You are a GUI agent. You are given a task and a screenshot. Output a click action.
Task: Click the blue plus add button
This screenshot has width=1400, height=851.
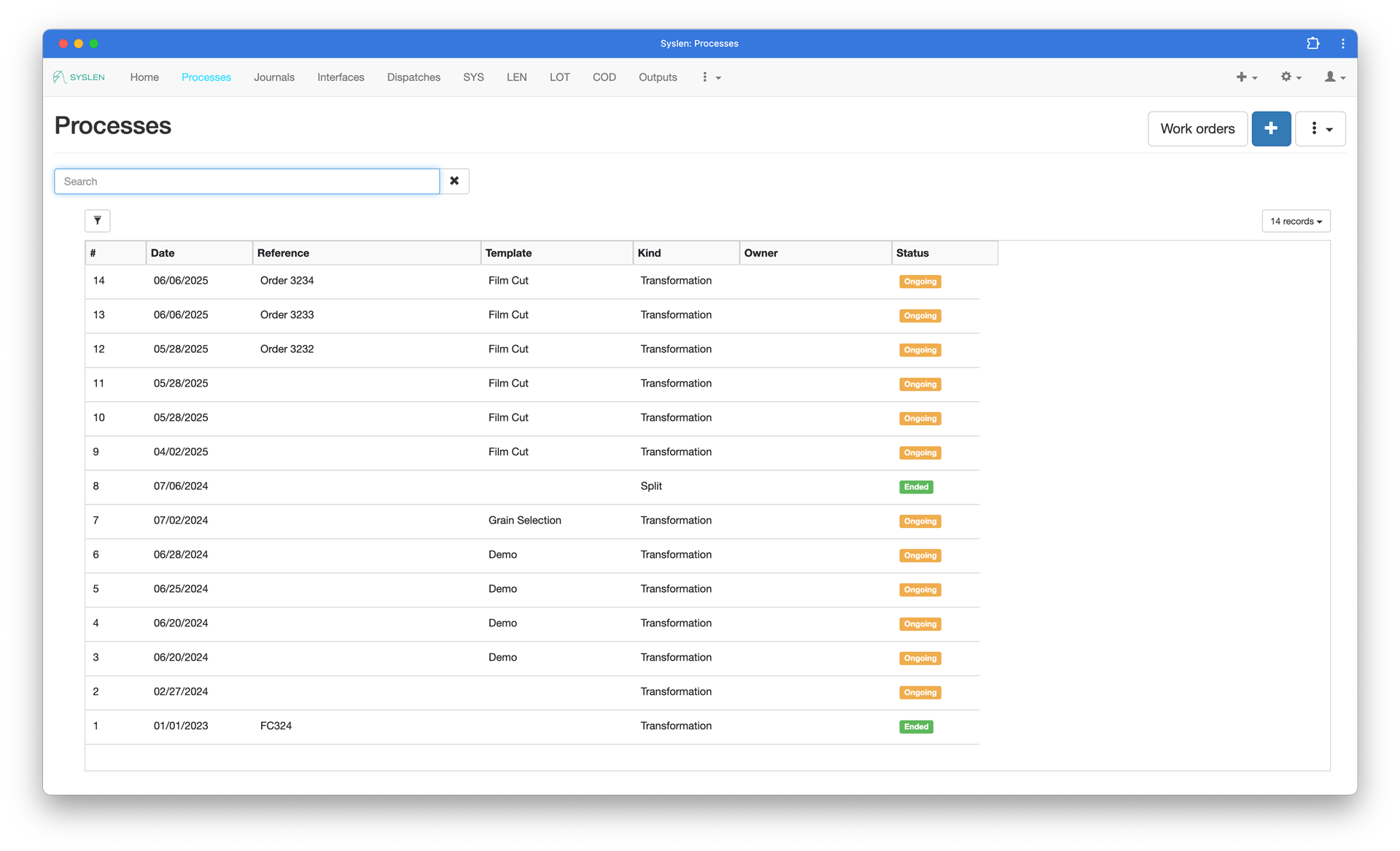tap(1271, 128)
